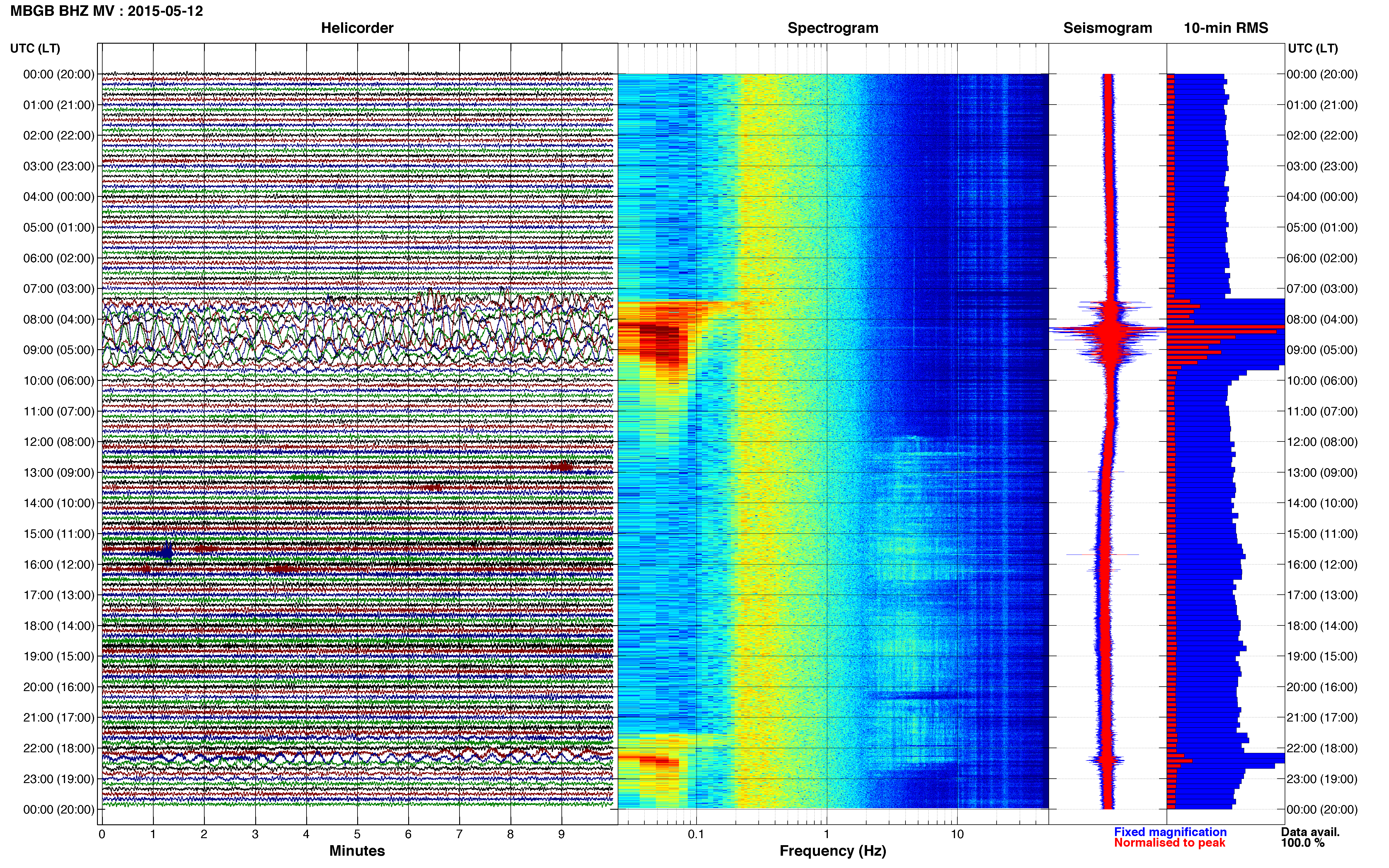Click the Normalised to peak legend text
This screenshot has height=868, width=1389.
tap(1170, 843)
